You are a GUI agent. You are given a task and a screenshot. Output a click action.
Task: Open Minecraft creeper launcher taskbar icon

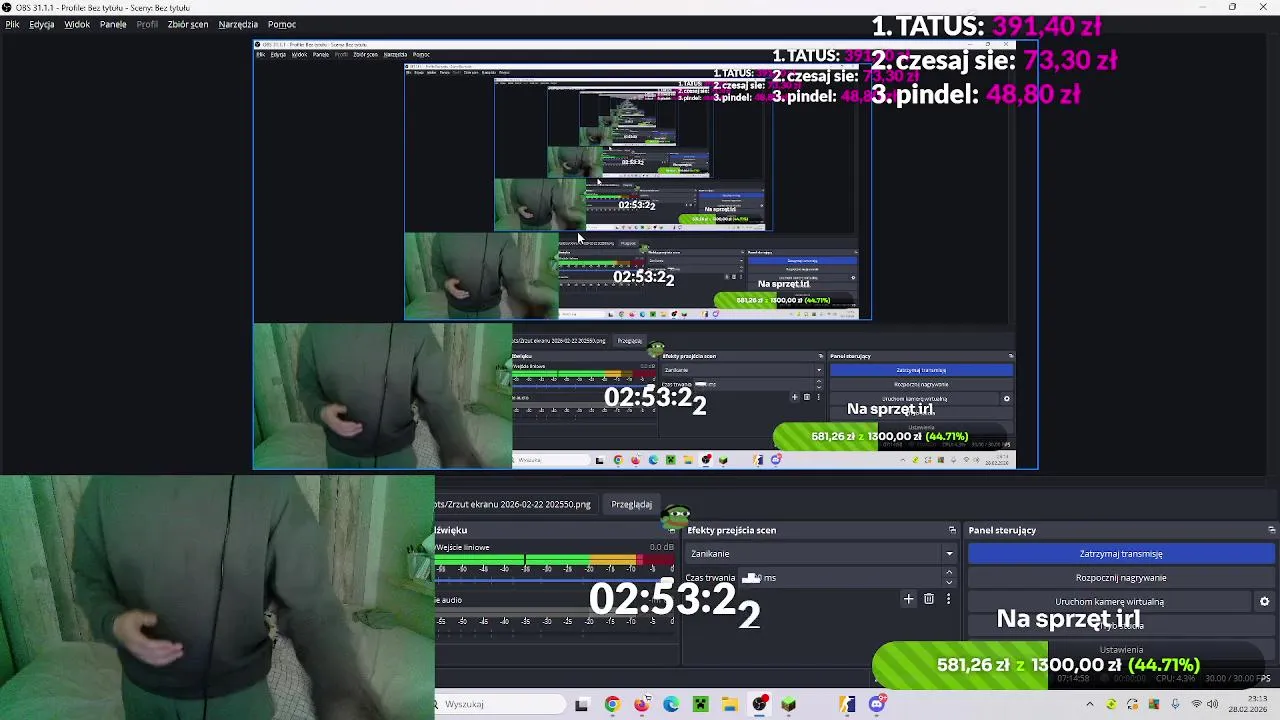click(701, 705)
